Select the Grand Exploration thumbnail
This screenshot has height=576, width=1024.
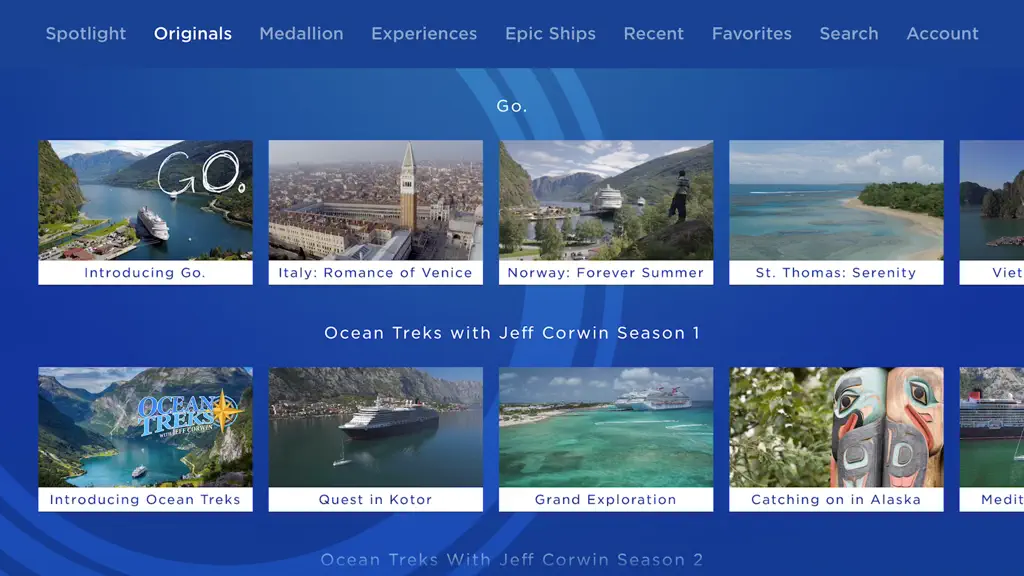[606, 427]
